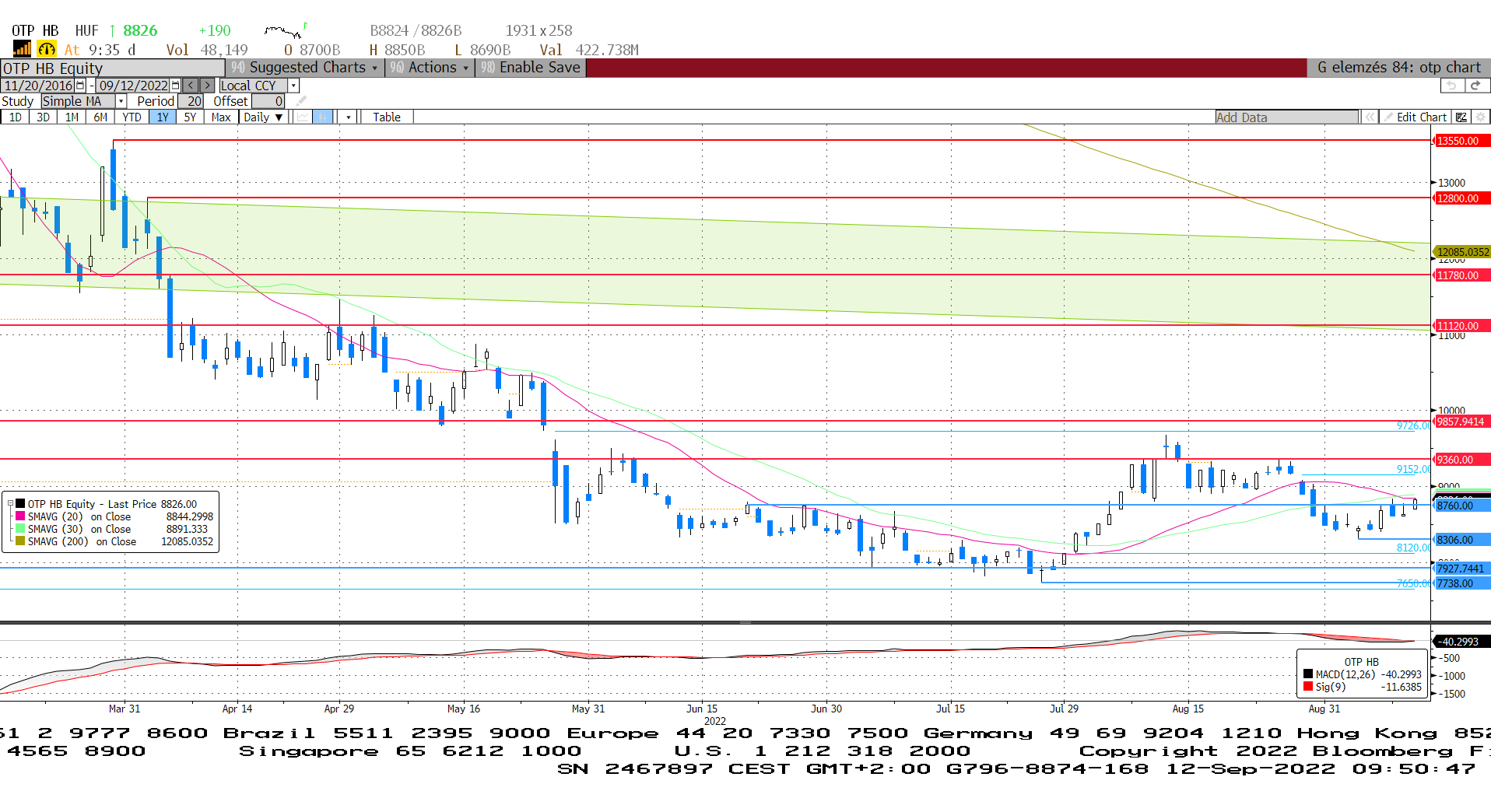This screenshot has height=812, width=1491.
Task: Open the Actions dropdown menu
Action: [x=430, y=68]
